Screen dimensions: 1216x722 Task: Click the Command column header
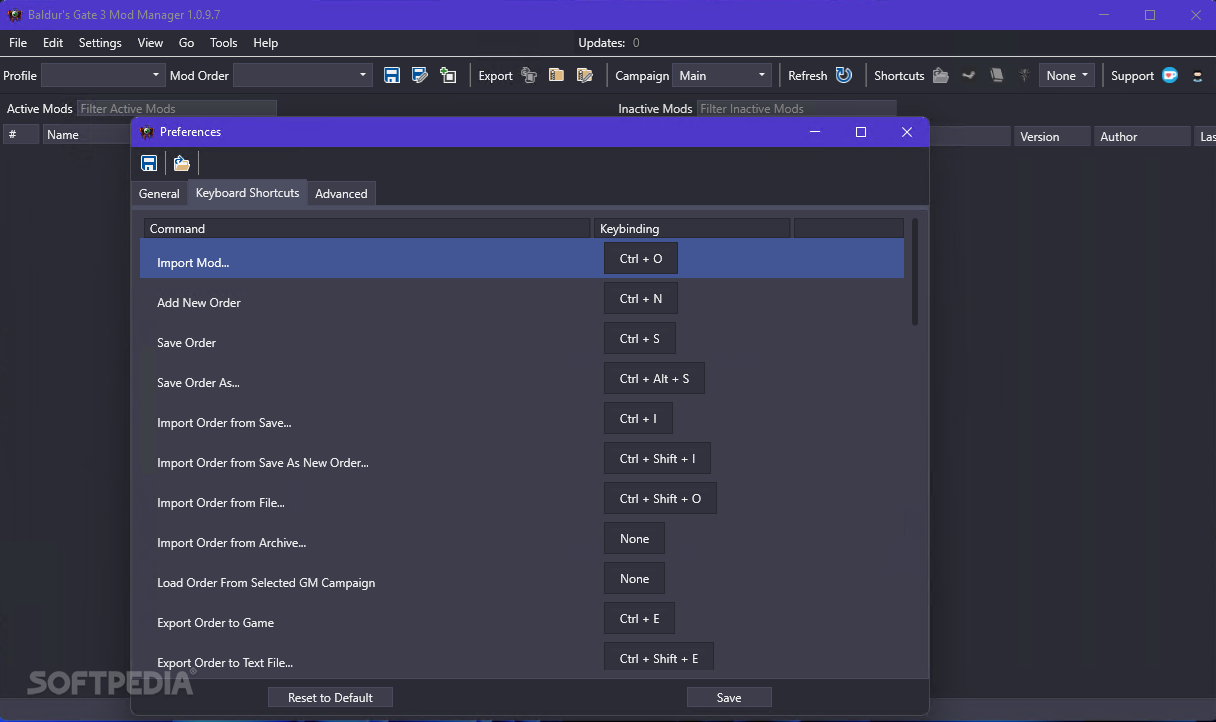click(367, 229)
